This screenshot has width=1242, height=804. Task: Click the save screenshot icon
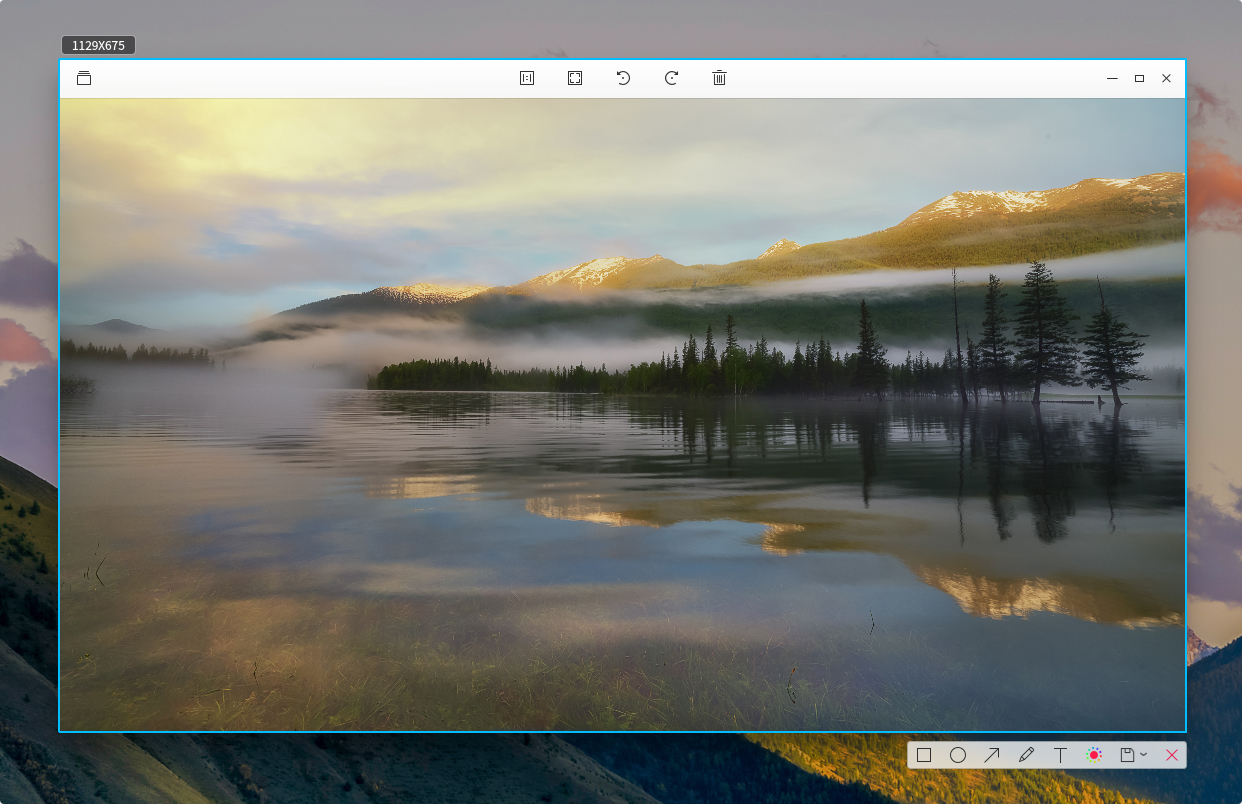[x=1127, y=755]
